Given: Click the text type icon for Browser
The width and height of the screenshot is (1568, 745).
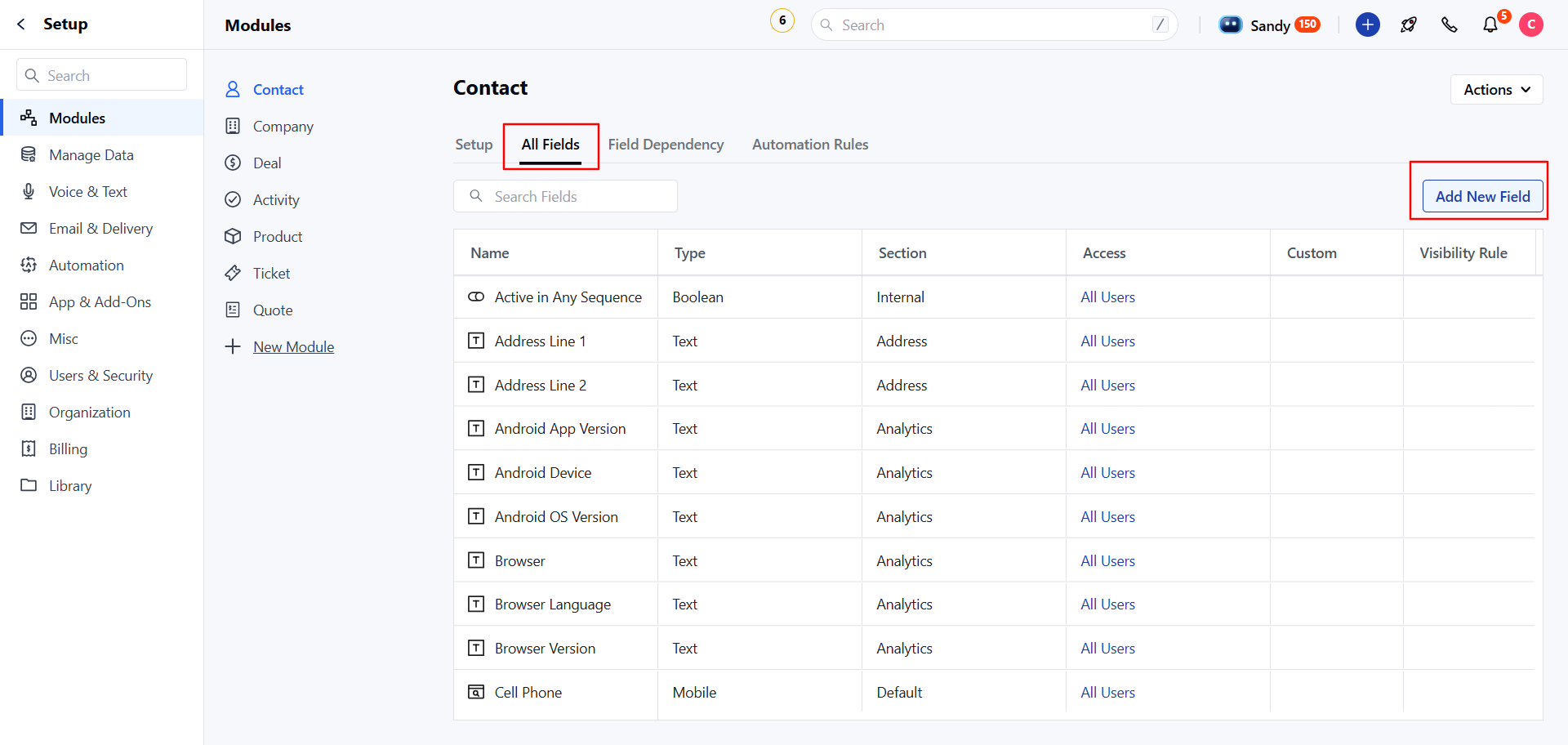Looking at the screenshot, I should [x=475, y=560].
